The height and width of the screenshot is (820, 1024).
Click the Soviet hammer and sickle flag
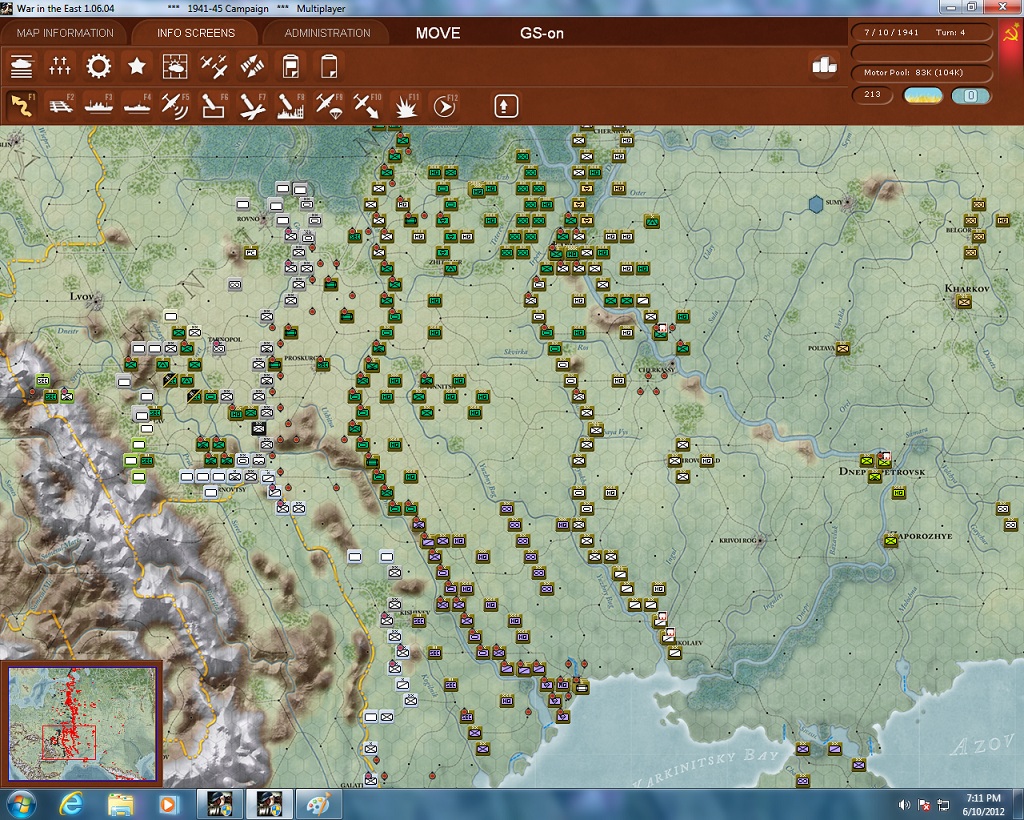pyautogui.click(x=1010, y=33)
